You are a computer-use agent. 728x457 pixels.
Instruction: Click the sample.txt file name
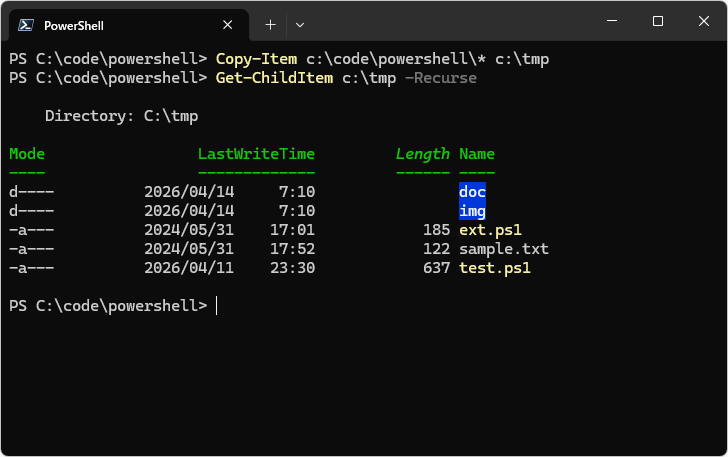click(504, 249)
